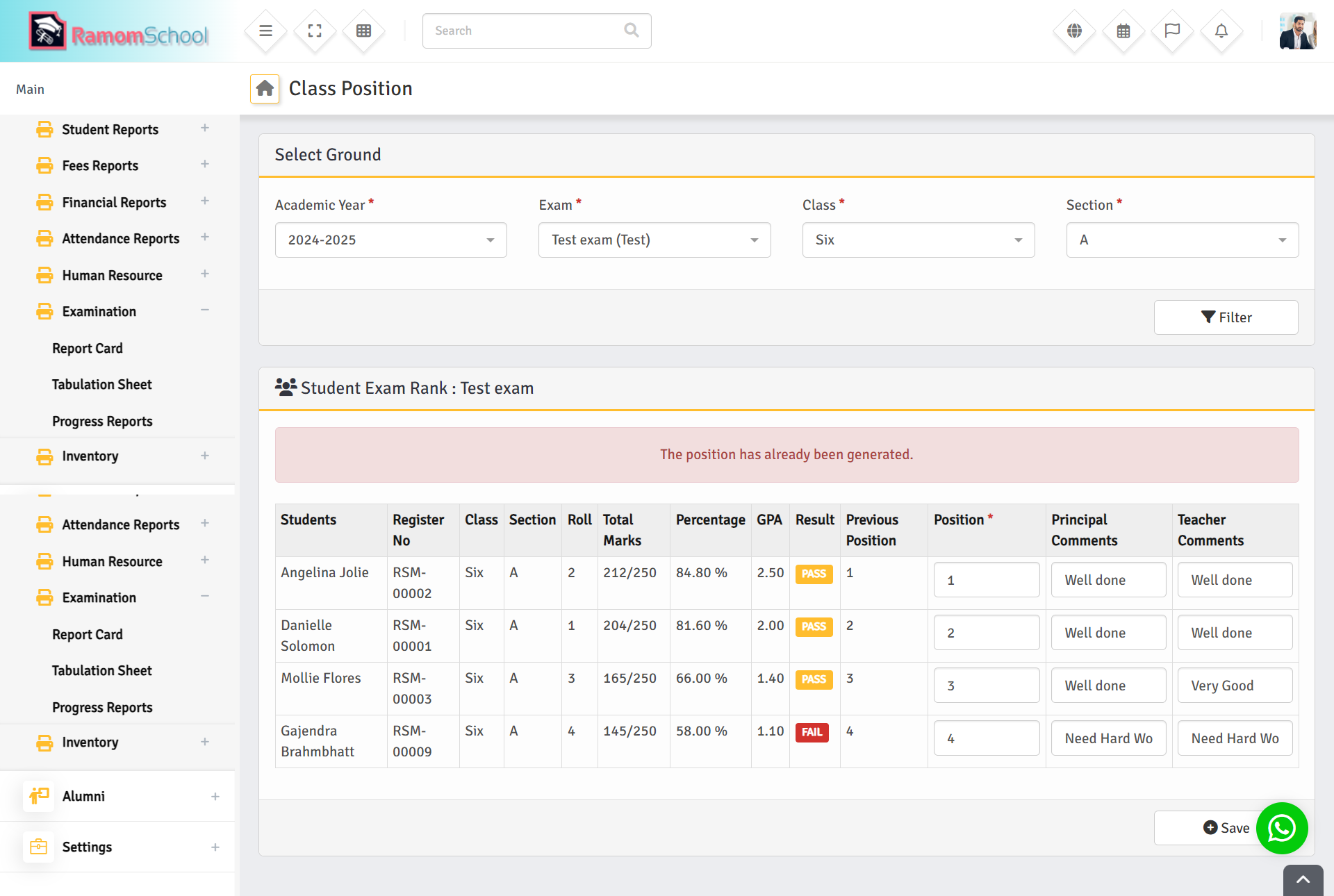Open lower Tabulation Sheet menu item
The image size is (1334, 896).
(x=102, y=670)
